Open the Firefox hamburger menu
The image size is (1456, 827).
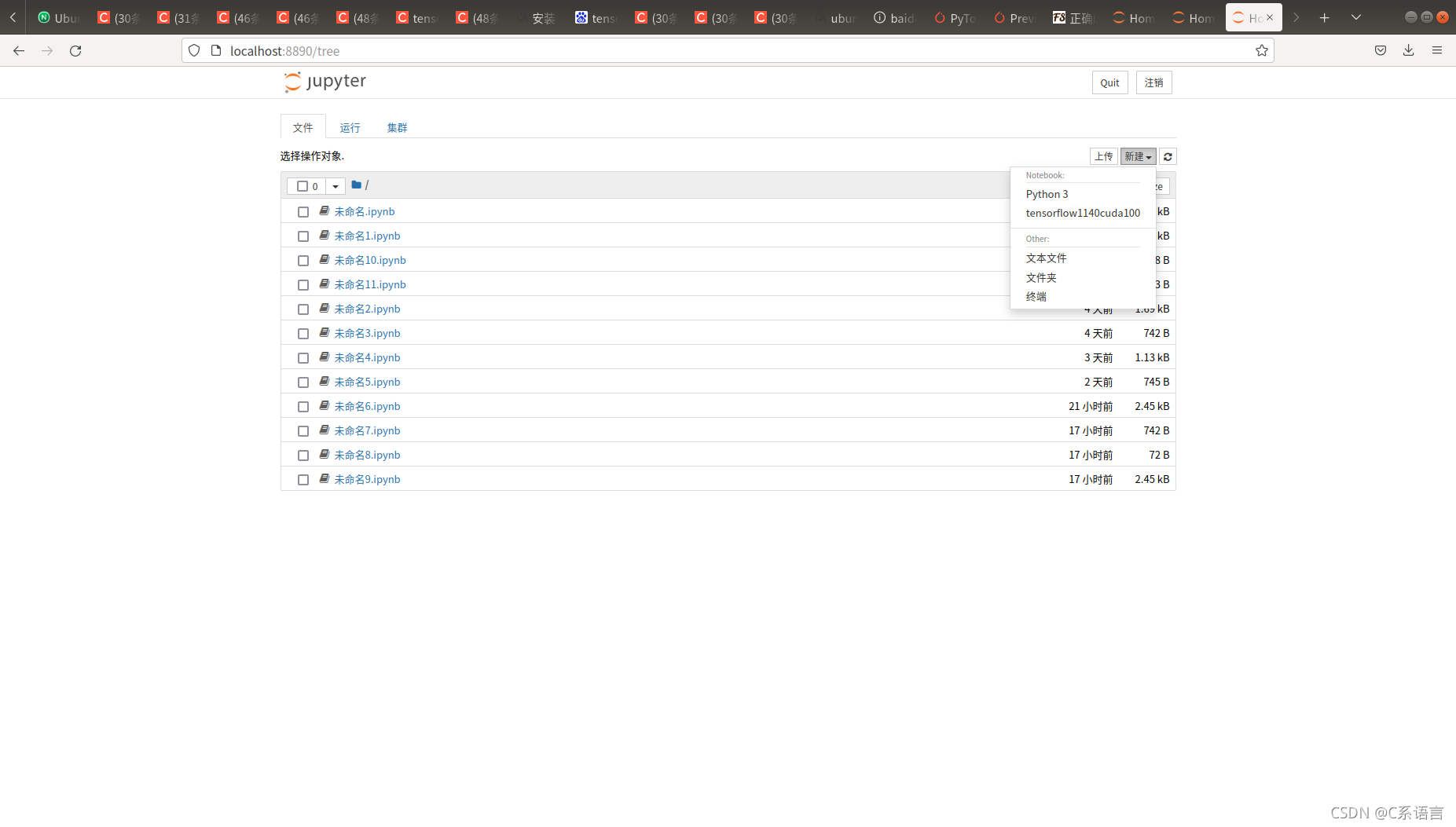1437,50
